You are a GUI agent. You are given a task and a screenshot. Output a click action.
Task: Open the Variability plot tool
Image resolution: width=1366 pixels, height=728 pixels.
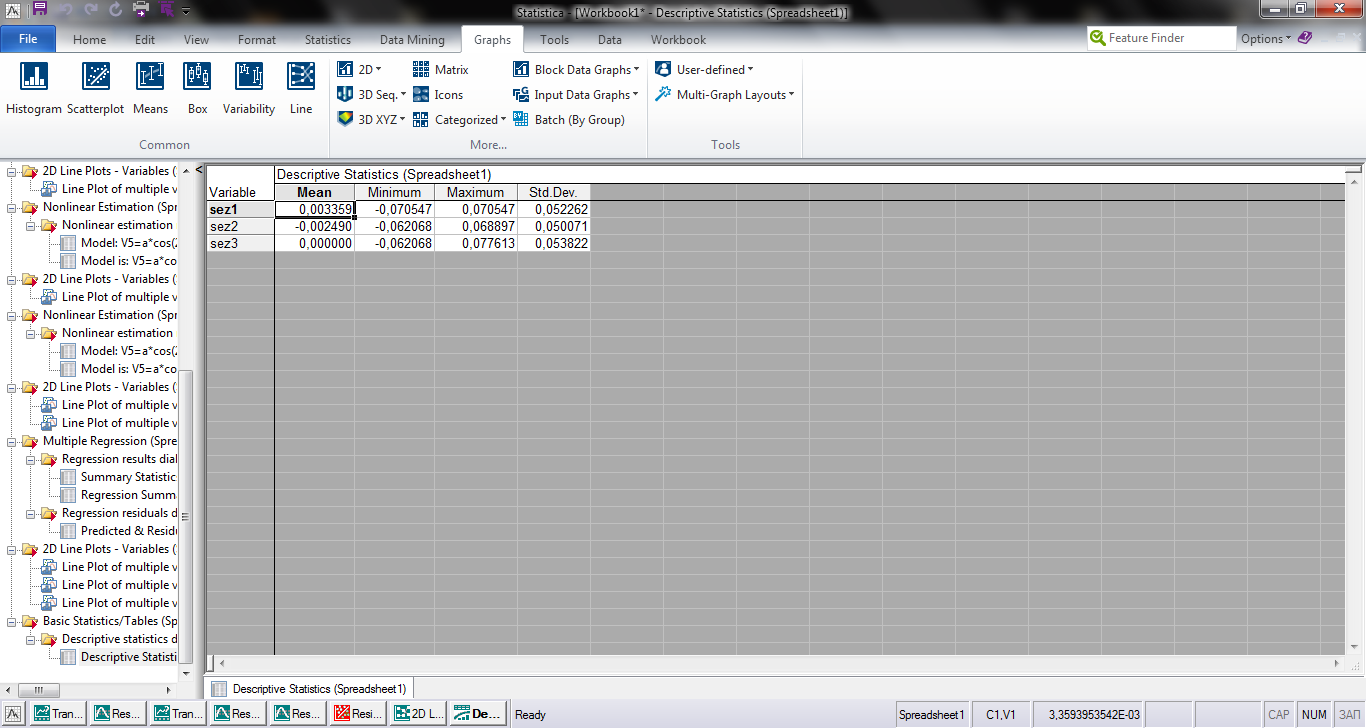click(x=248, y=88)
